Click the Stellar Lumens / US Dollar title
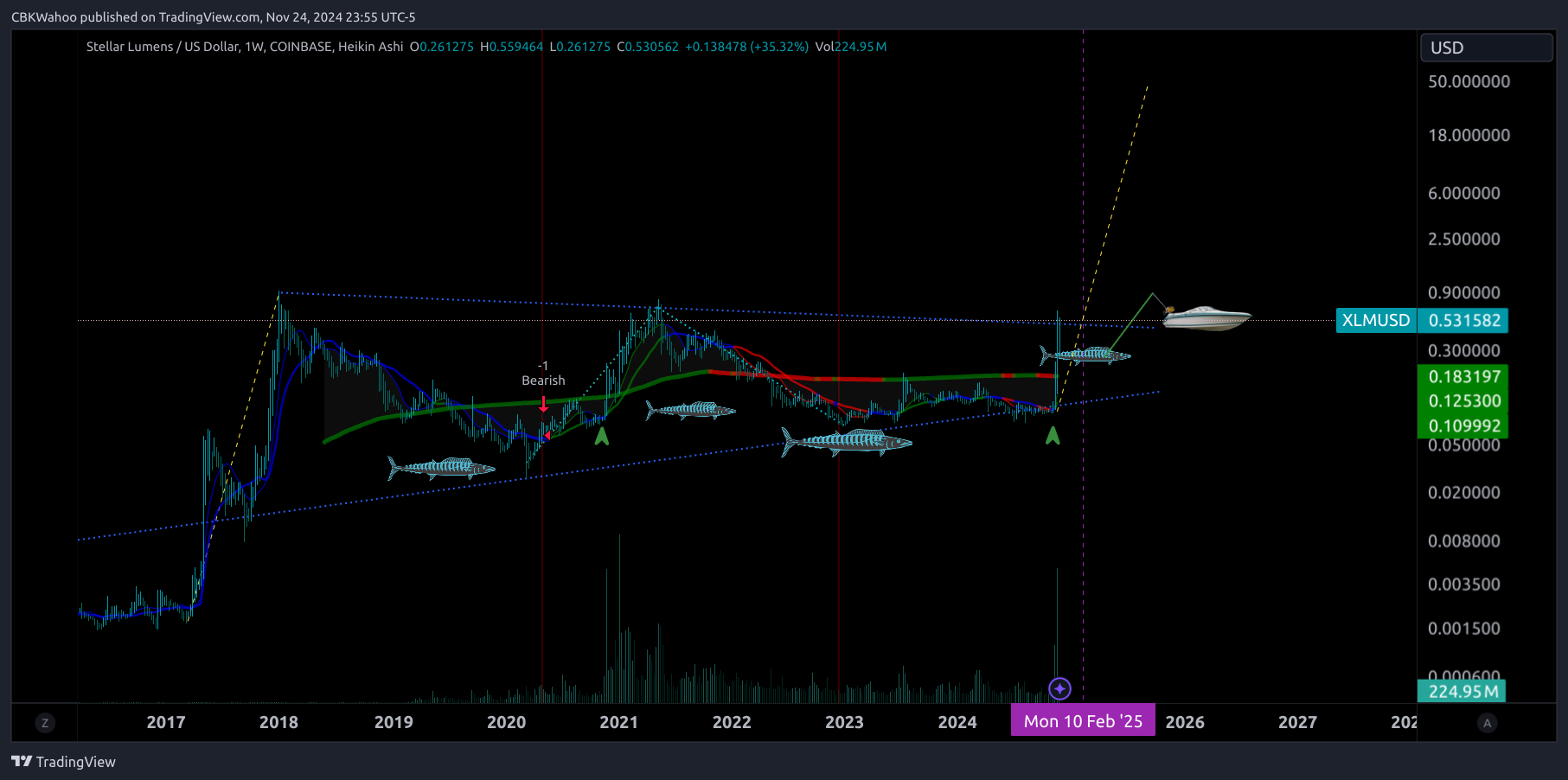Screen dimensions: 1568x780 pos(163,47)
